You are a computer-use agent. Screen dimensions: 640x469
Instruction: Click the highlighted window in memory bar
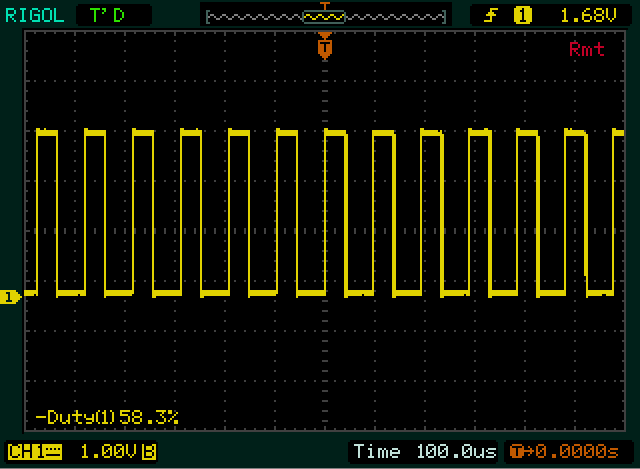coord(323,15)
